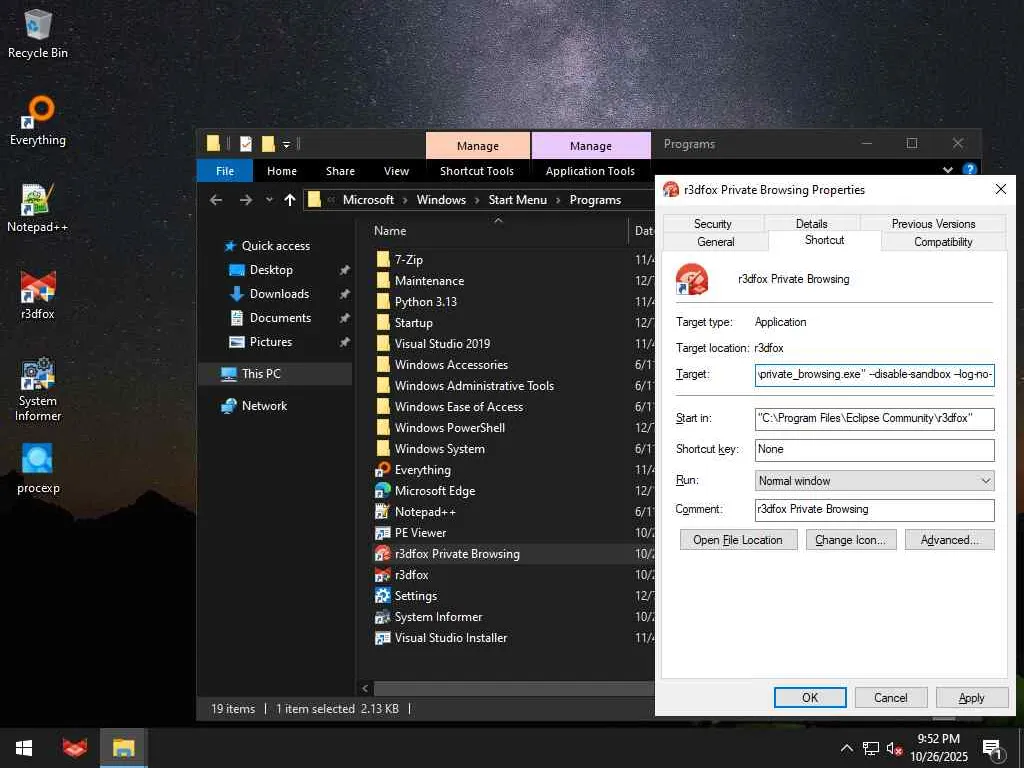Open the Recycle Bin desktop icon
This screenshot has height=768, width=1024.
point(38,34)
